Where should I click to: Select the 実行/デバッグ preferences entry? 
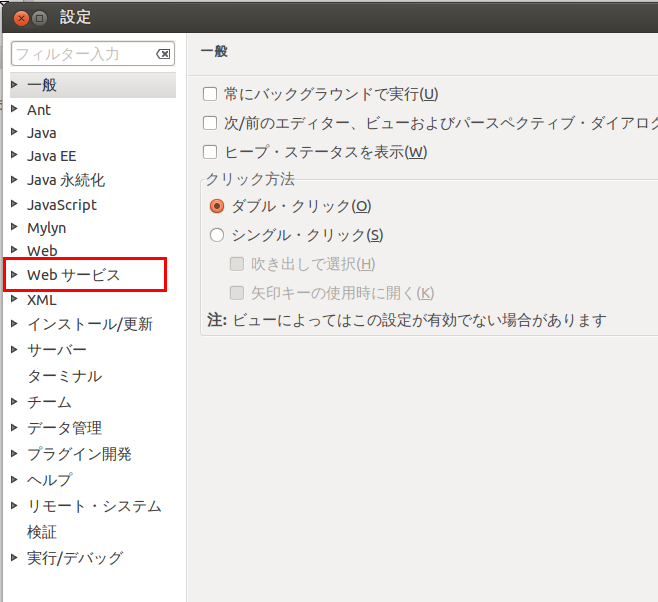tap(75, 558)
